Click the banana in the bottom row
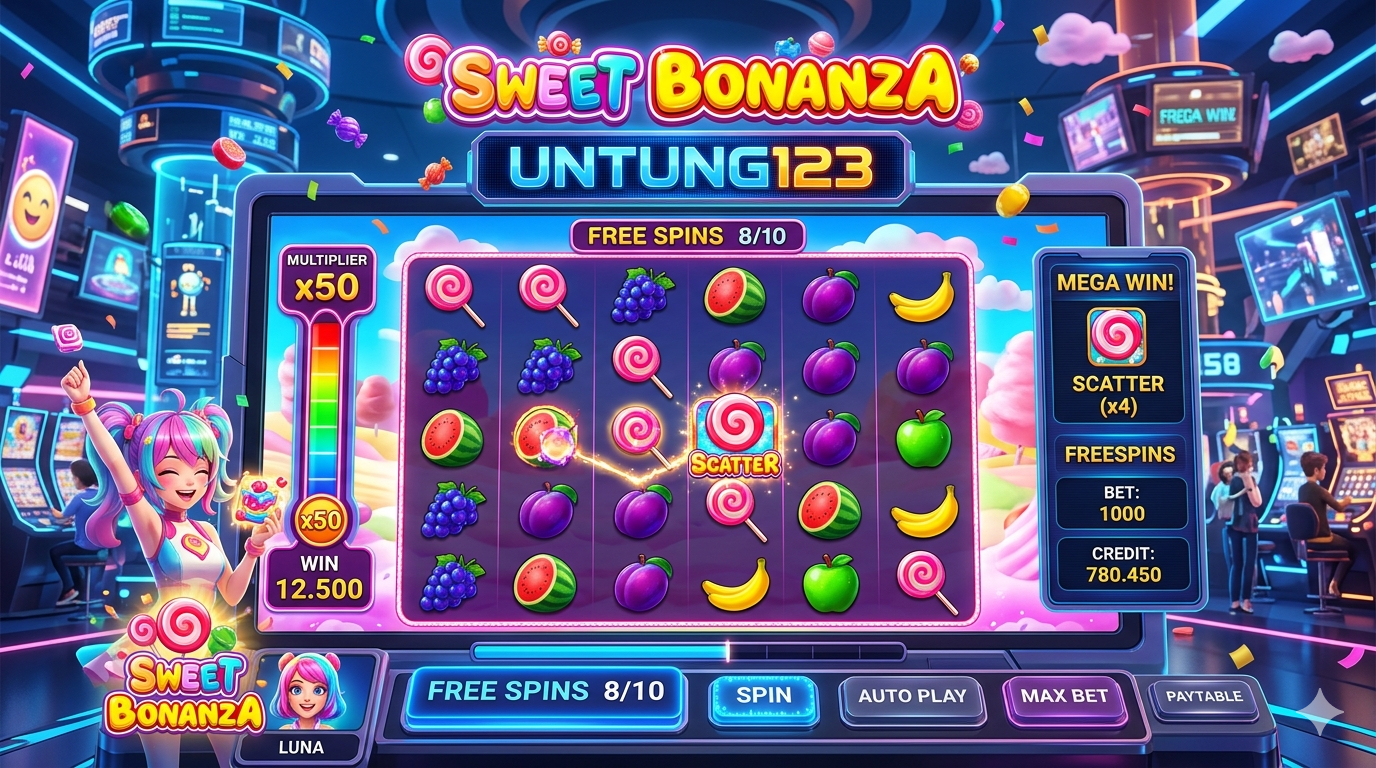 735,584
